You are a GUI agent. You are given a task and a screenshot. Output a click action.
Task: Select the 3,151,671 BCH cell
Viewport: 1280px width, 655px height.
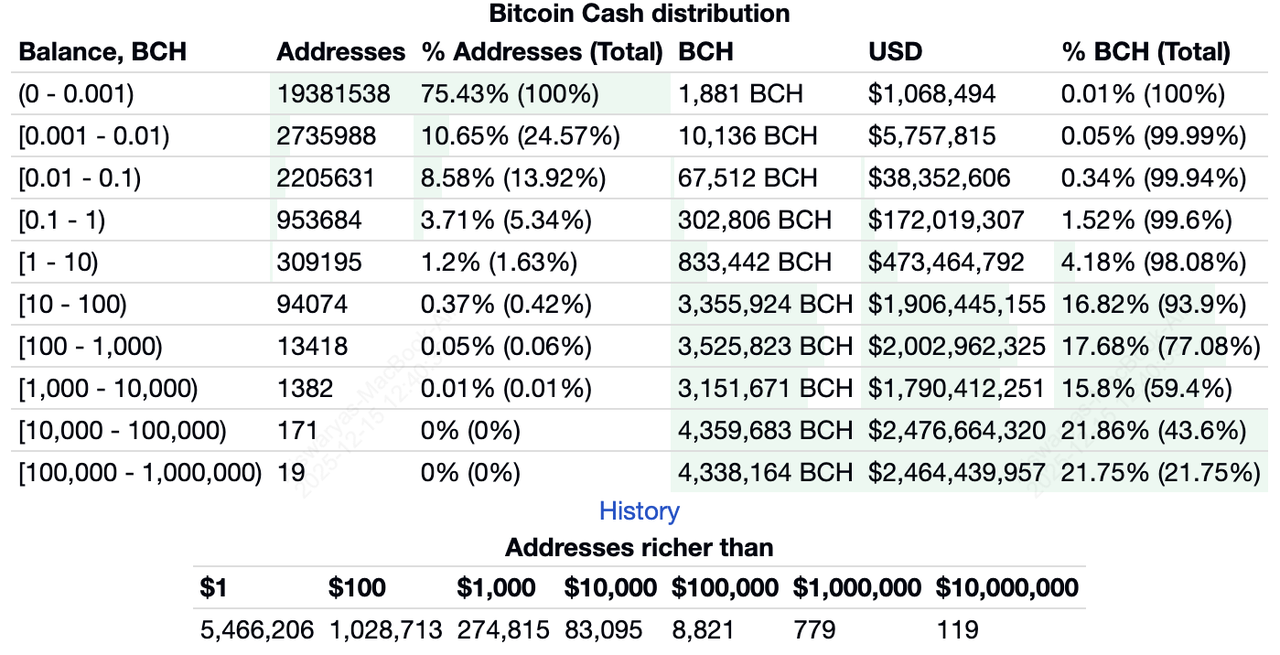coord(765,388)
